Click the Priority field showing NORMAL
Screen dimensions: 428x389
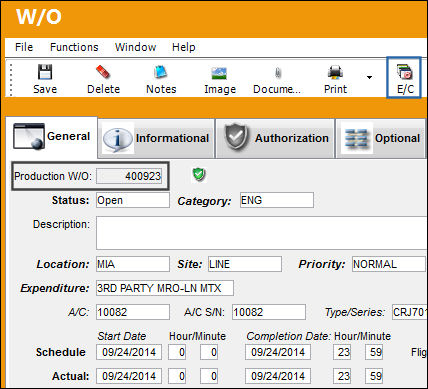(x=389, y=264)
